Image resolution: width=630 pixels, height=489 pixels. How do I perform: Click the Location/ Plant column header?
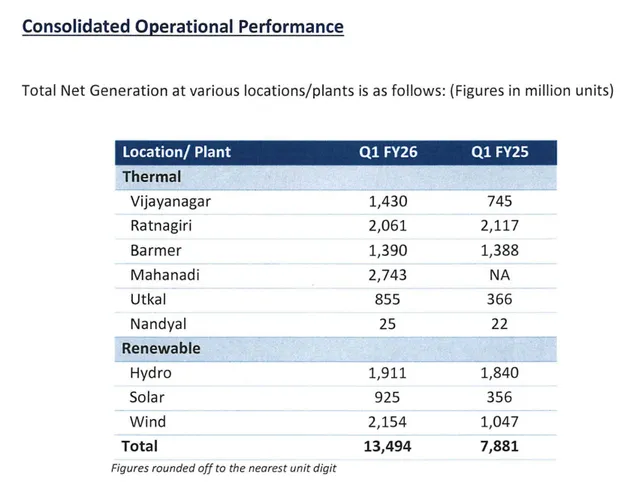[176, 152]
